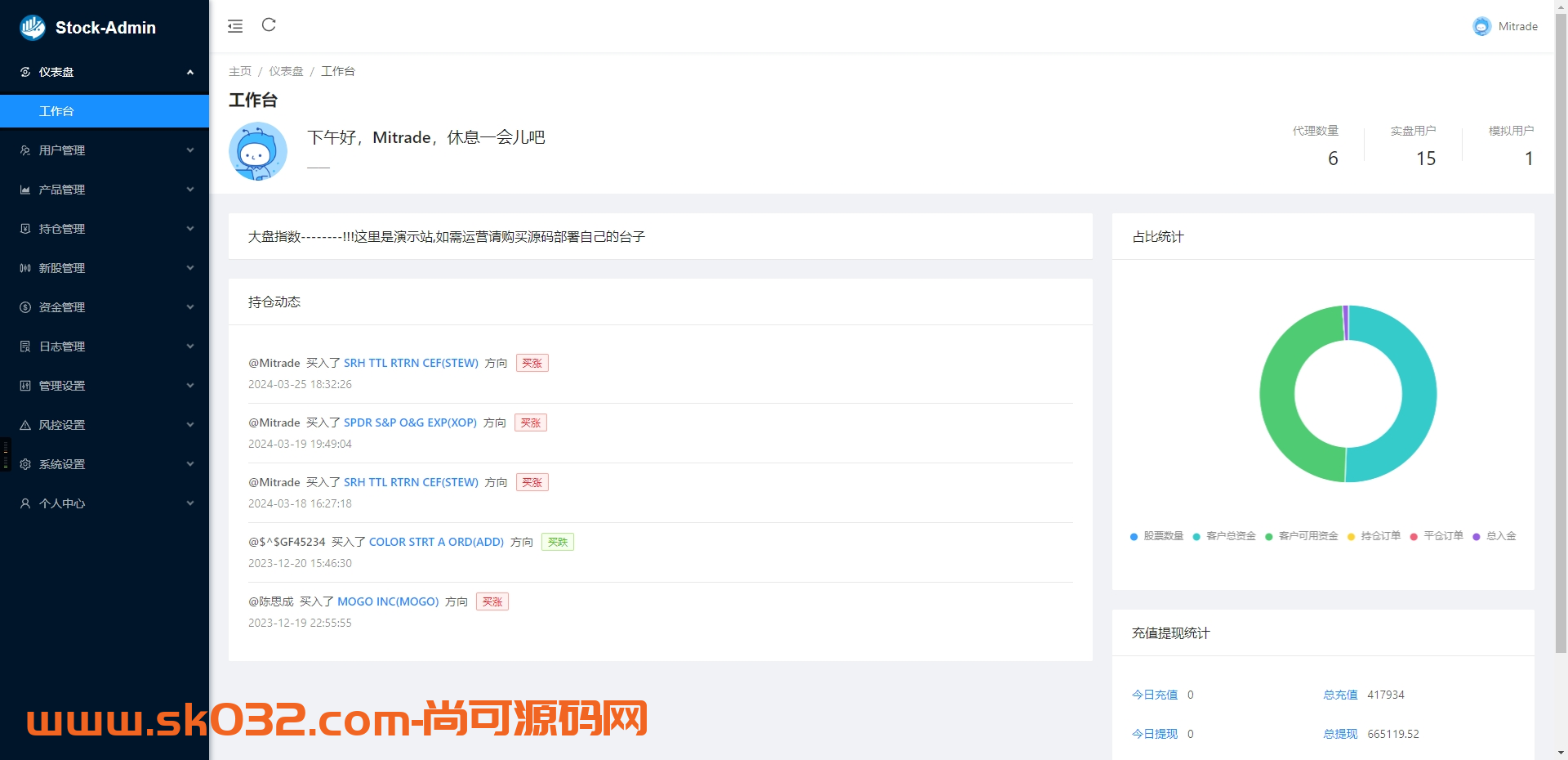The height and width of the screenshot is (760, 1568).
Task: Expand the 用户管理 submenu arrow
Action: pos(190,150)
